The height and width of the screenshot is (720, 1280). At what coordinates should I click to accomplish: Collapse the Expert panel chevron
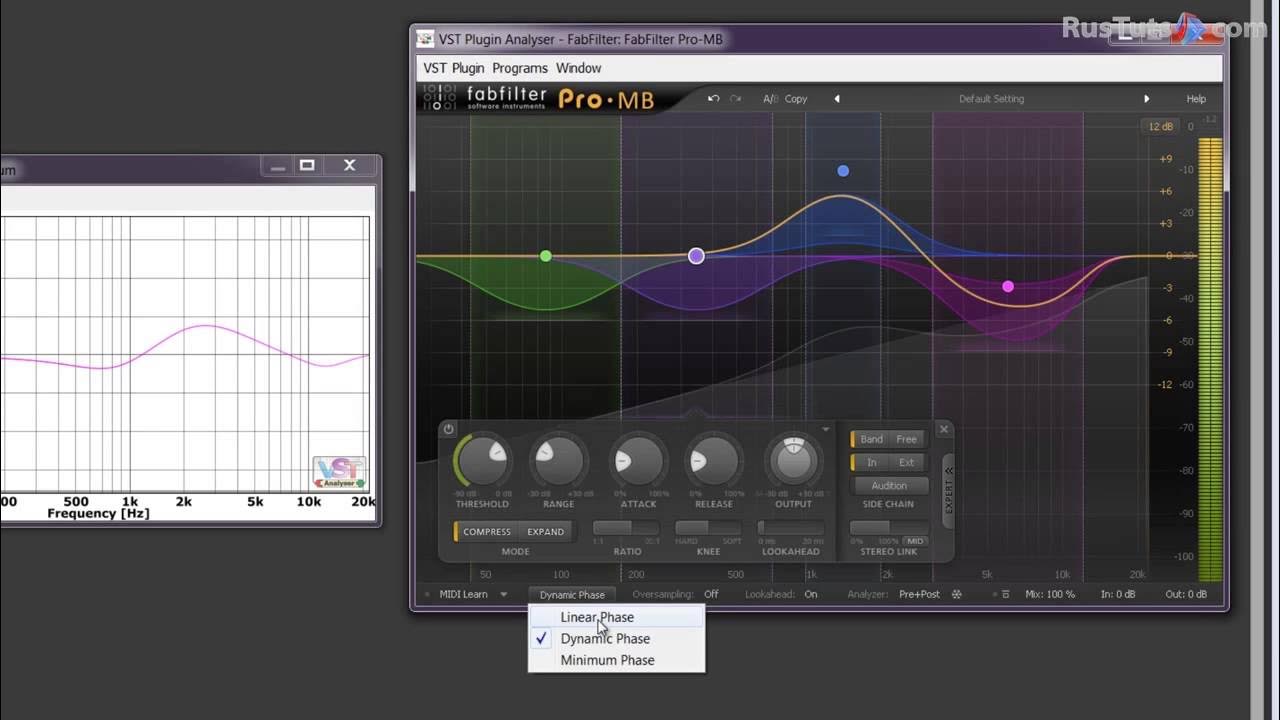coord(948,470)
